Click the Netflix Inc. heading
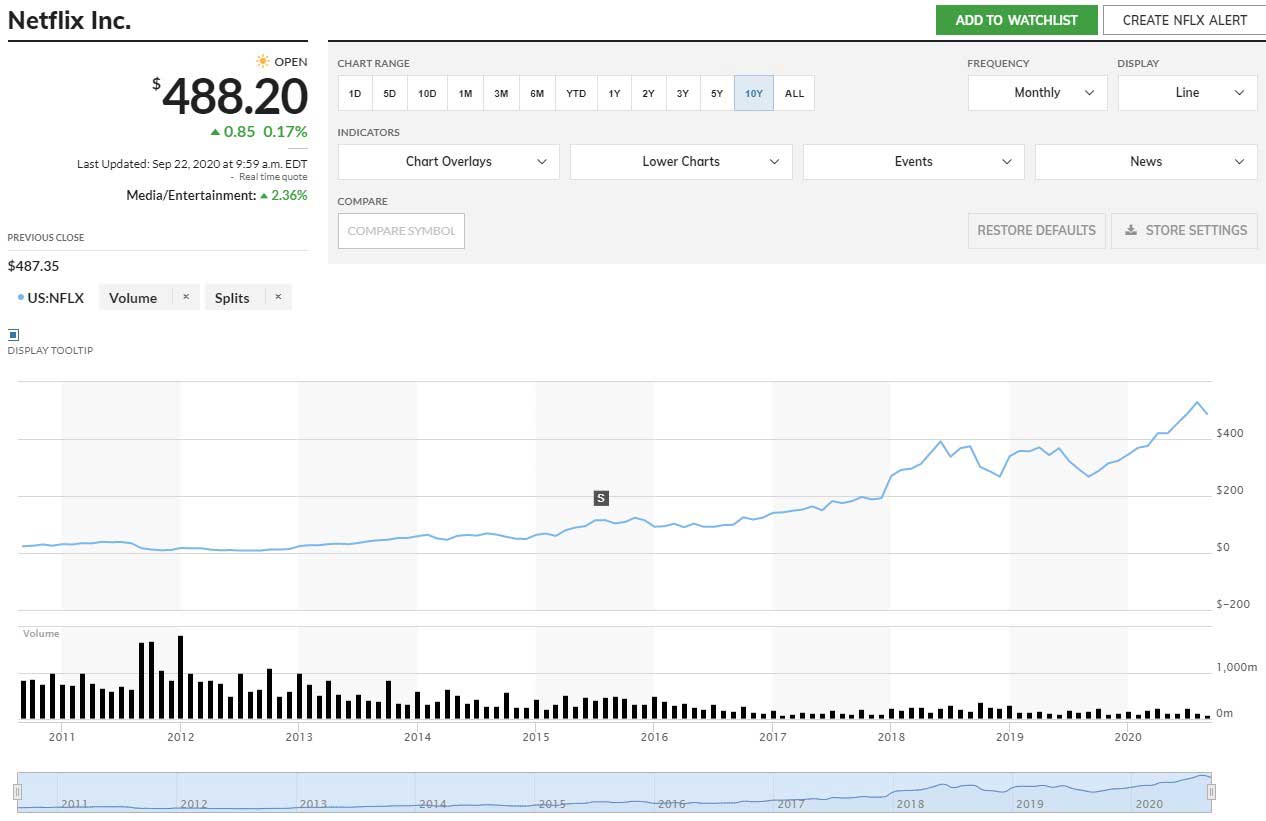Viewport: 1266px width, 821px height. (x=70, y=20)
